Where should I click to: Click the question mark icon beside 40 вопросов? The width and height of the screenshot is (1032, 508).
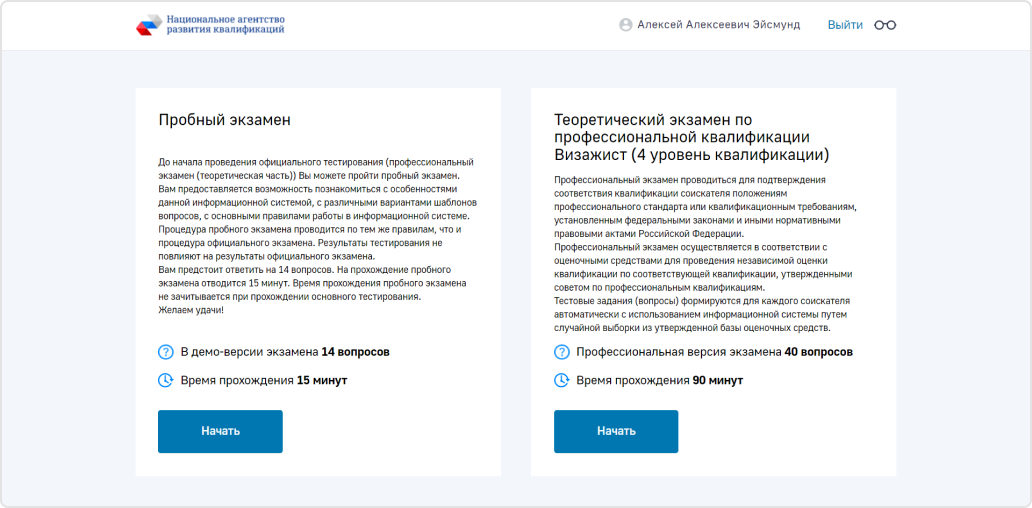561,352
